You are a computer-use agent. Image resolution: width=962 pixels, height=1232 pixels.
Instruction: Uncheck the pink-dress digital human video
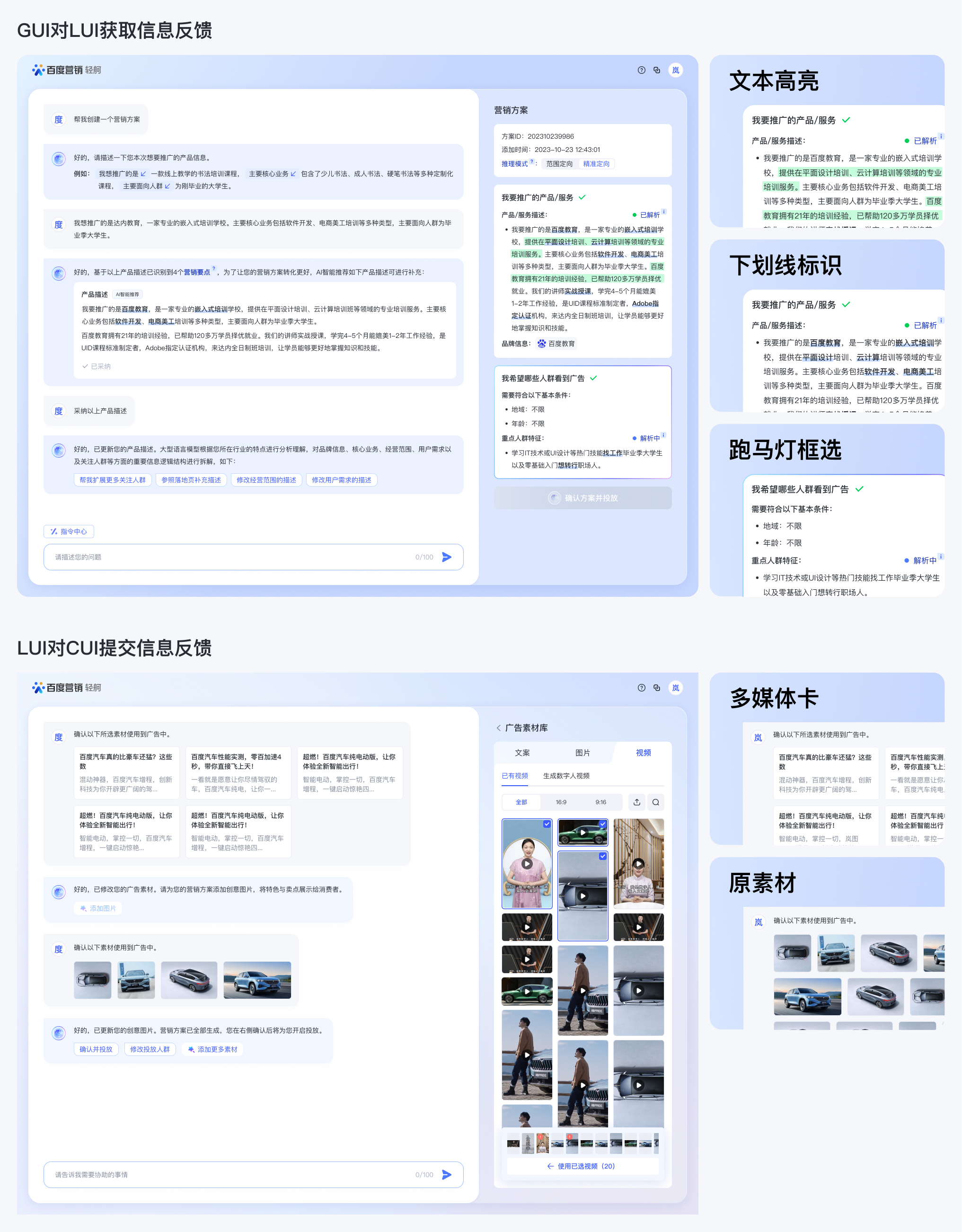547,824
